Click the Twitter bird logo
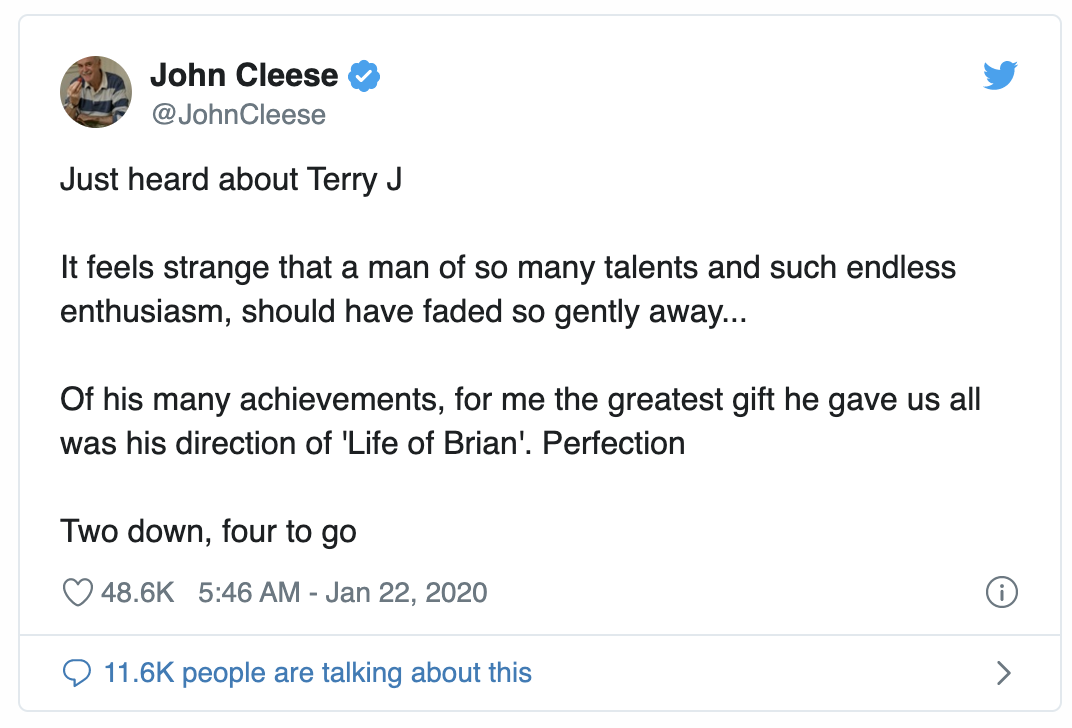 999,76
